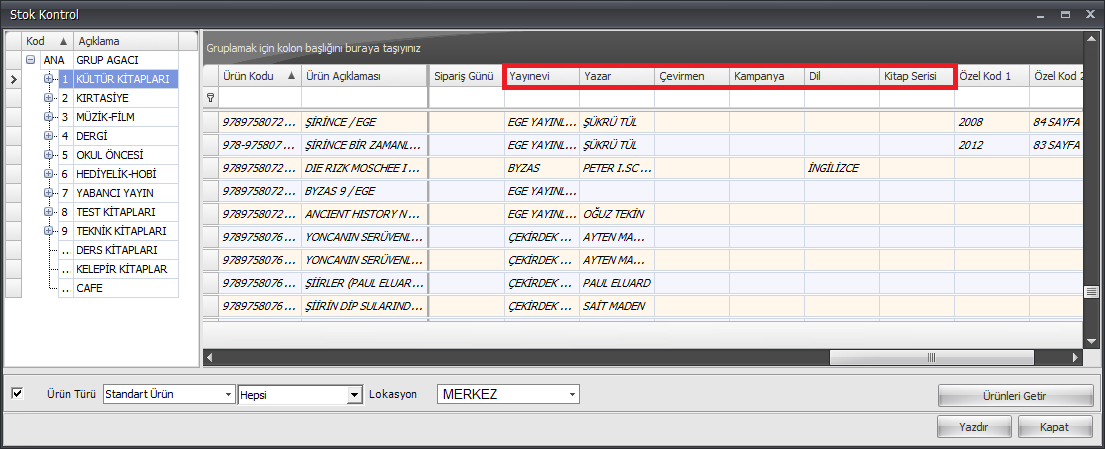Click the Yayınevi filter row cell
The image size is (1105, 449).
click(541, 98)
